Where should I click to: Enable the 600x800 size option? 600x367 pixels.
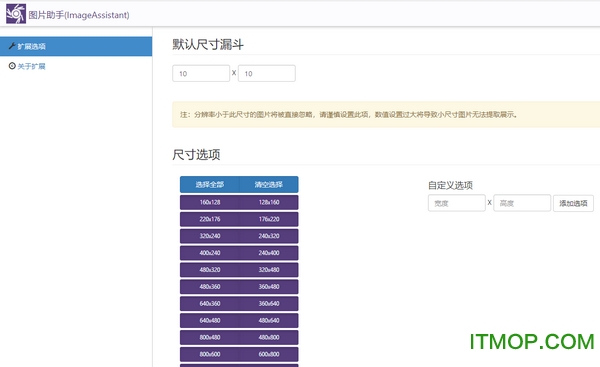(269, 354)
